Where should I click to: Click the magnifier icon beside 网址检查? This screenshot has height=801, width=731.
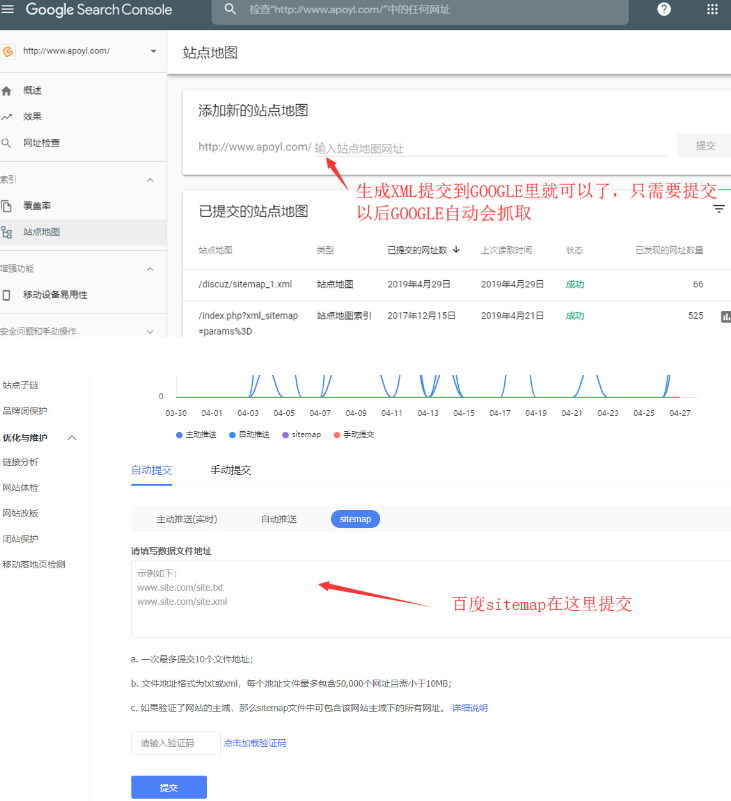[x=6, y=143]
